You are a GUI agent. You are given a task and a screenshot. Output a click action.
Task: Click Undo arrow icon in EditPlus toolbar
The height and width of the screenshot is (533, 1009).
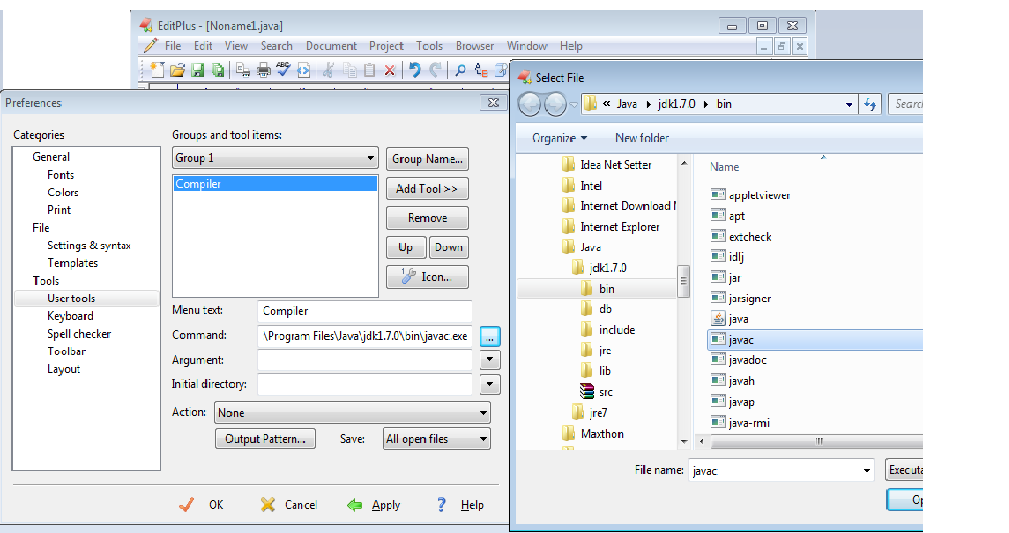tap(415, 70)
